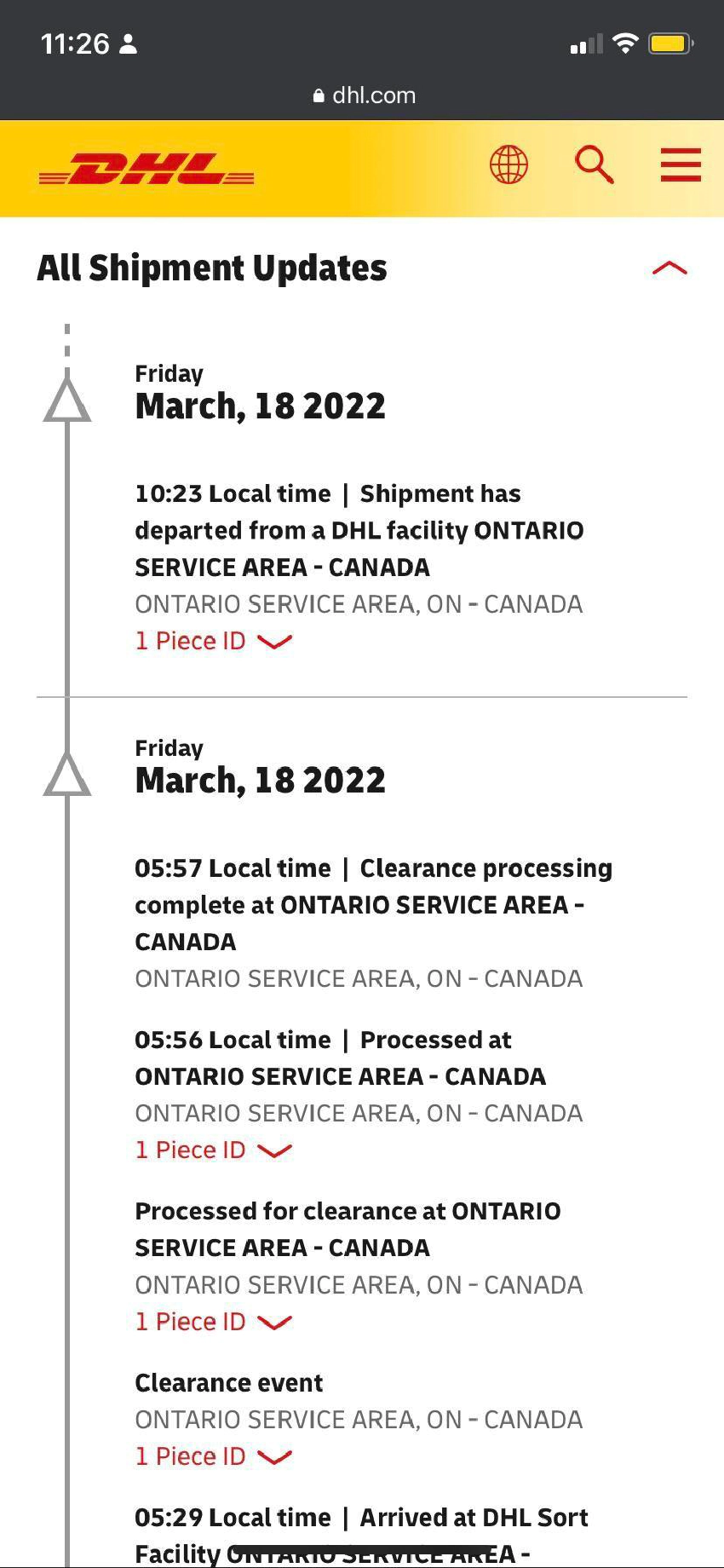Expand Piece ID under departed DHL facility
The height and width of the screenshot is (1568, 724).
click(x=213, y=641)
